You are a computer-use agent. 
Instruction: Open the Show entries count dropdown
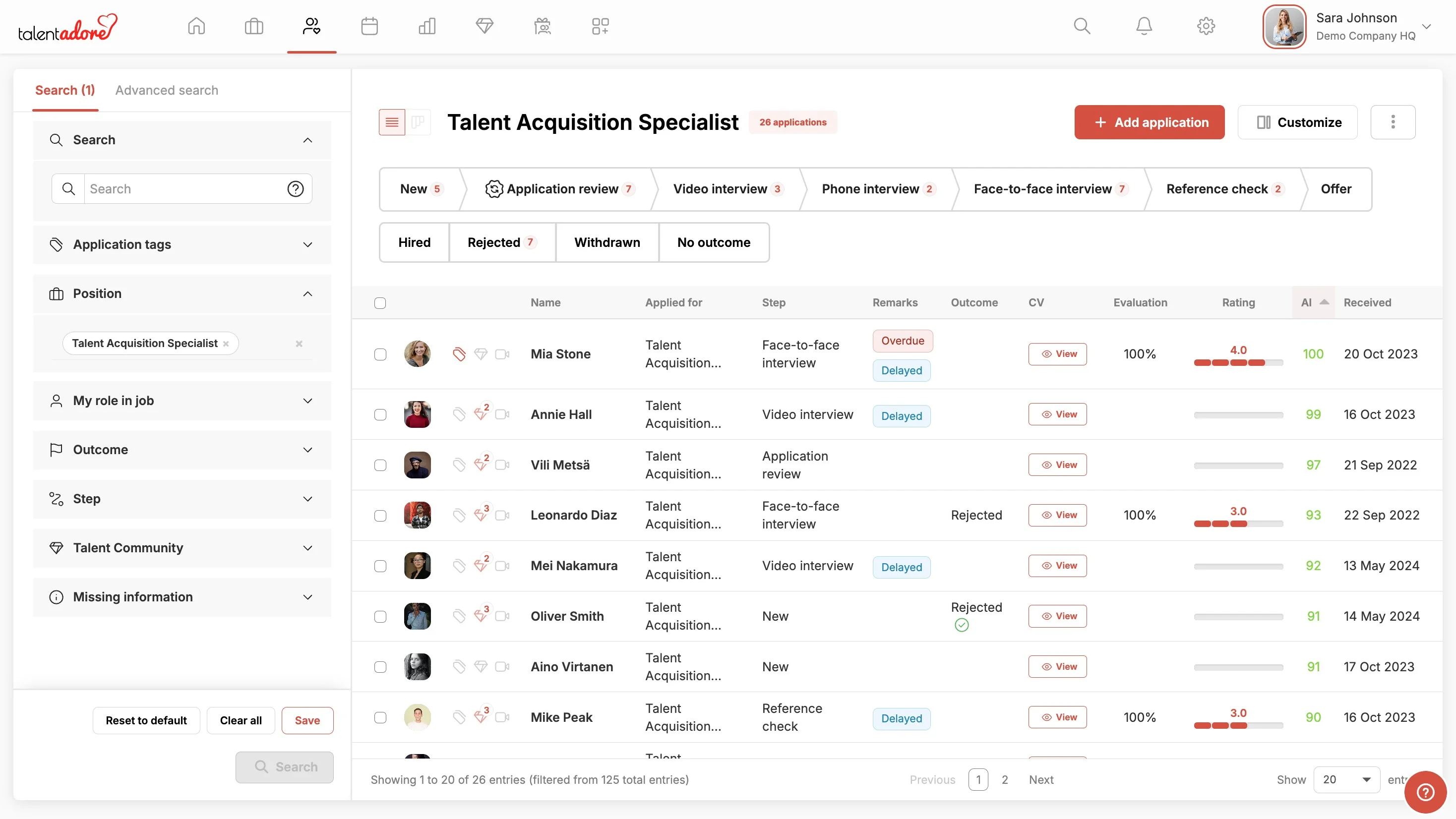(x=1346, y=779)
